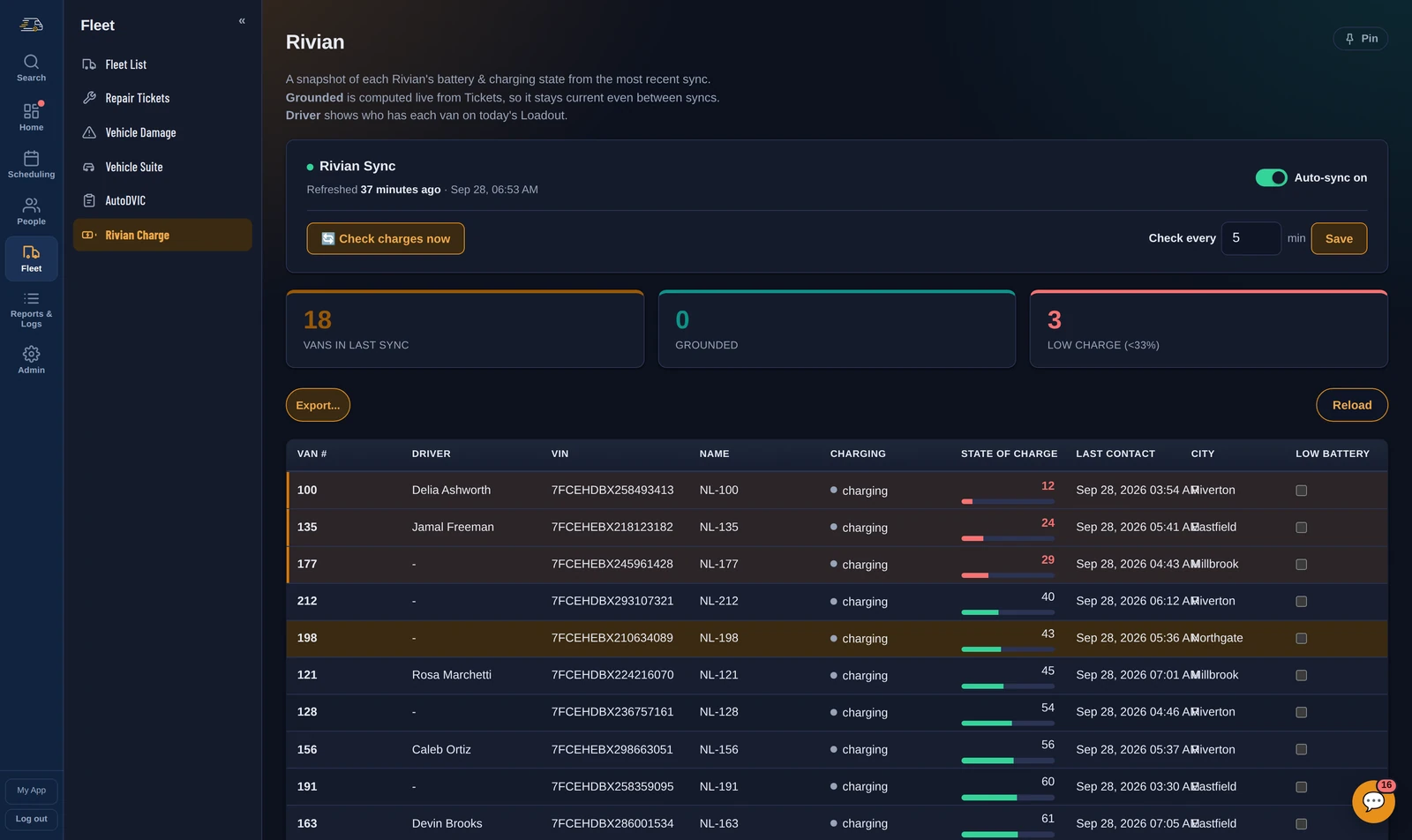
Task: Open Repair Tickets
Action: (x=162, y=98)
